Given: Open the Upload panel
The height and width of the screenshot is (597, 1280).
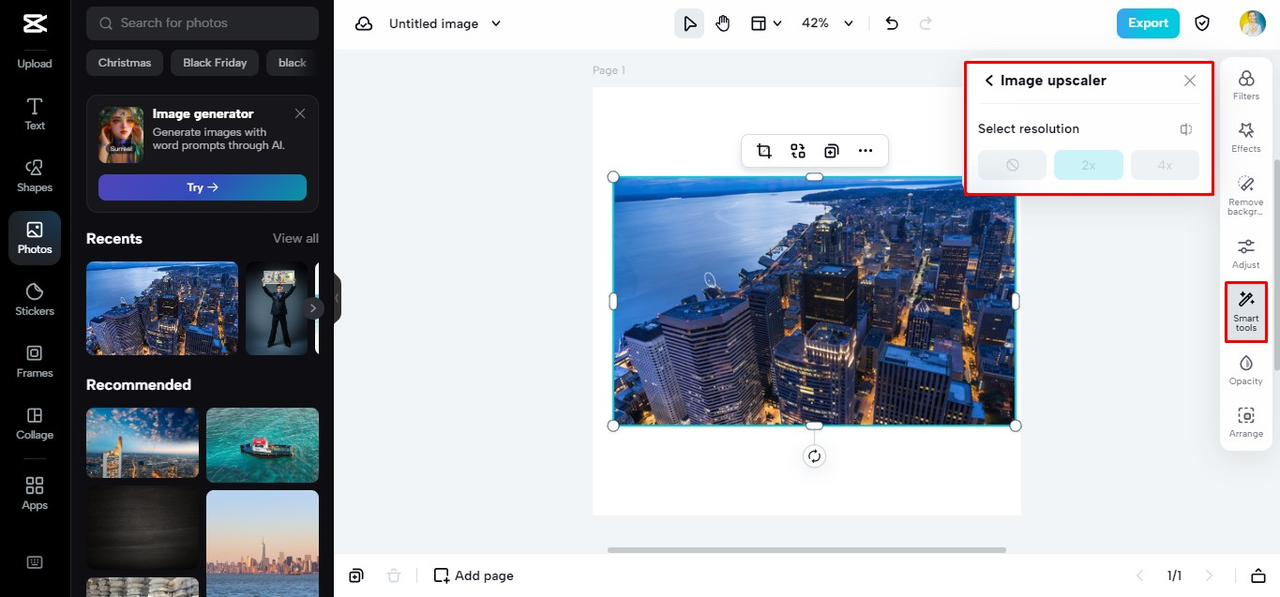Looking at the screenshot, I should tap(34, 63).
